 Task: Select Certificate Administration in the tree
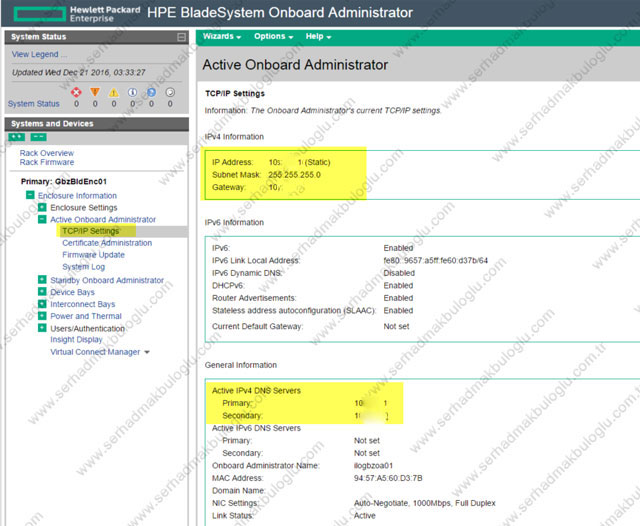tap(107, 243)
